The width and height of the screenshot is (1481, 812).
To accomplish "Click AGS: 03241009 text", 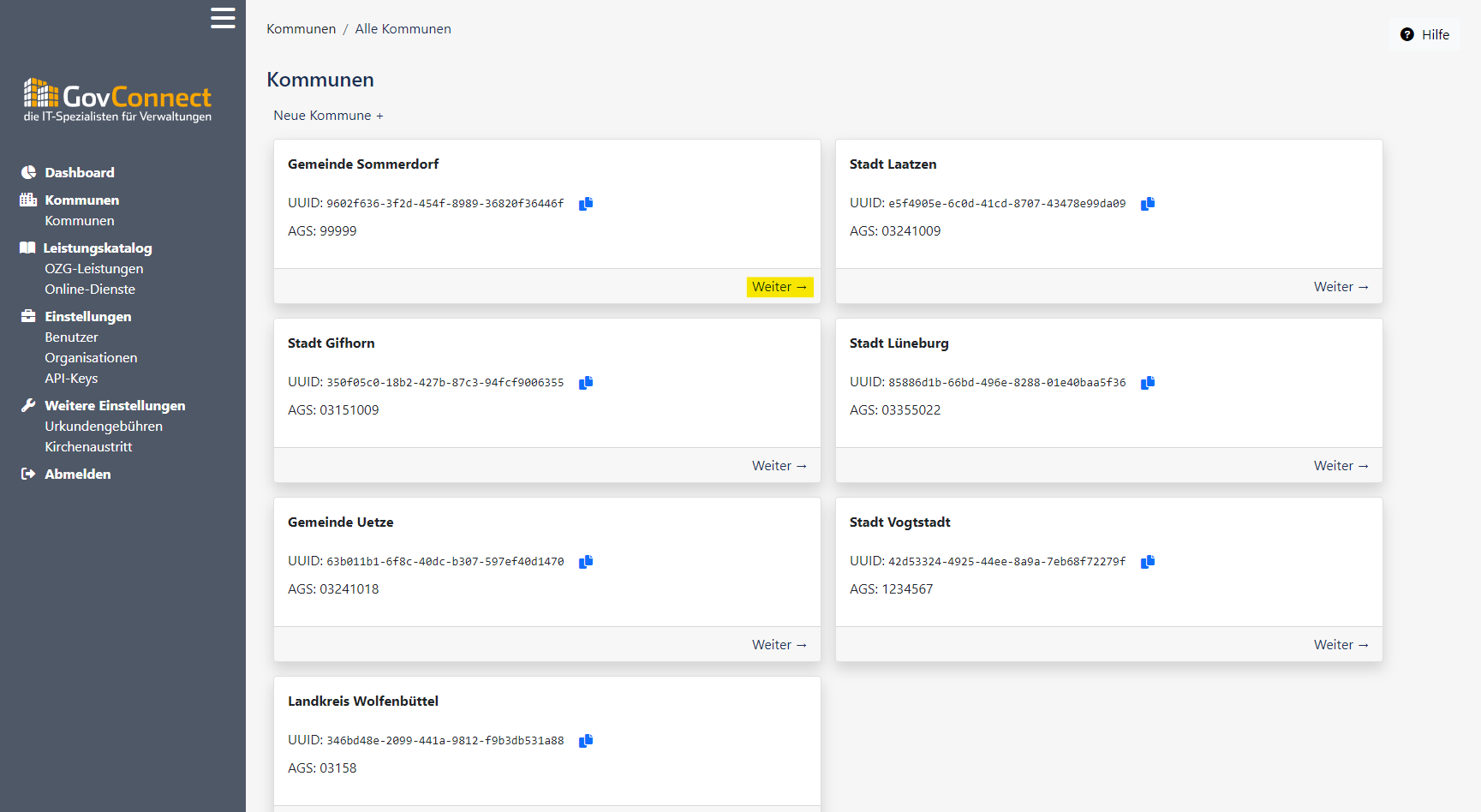I will (895, 230).
